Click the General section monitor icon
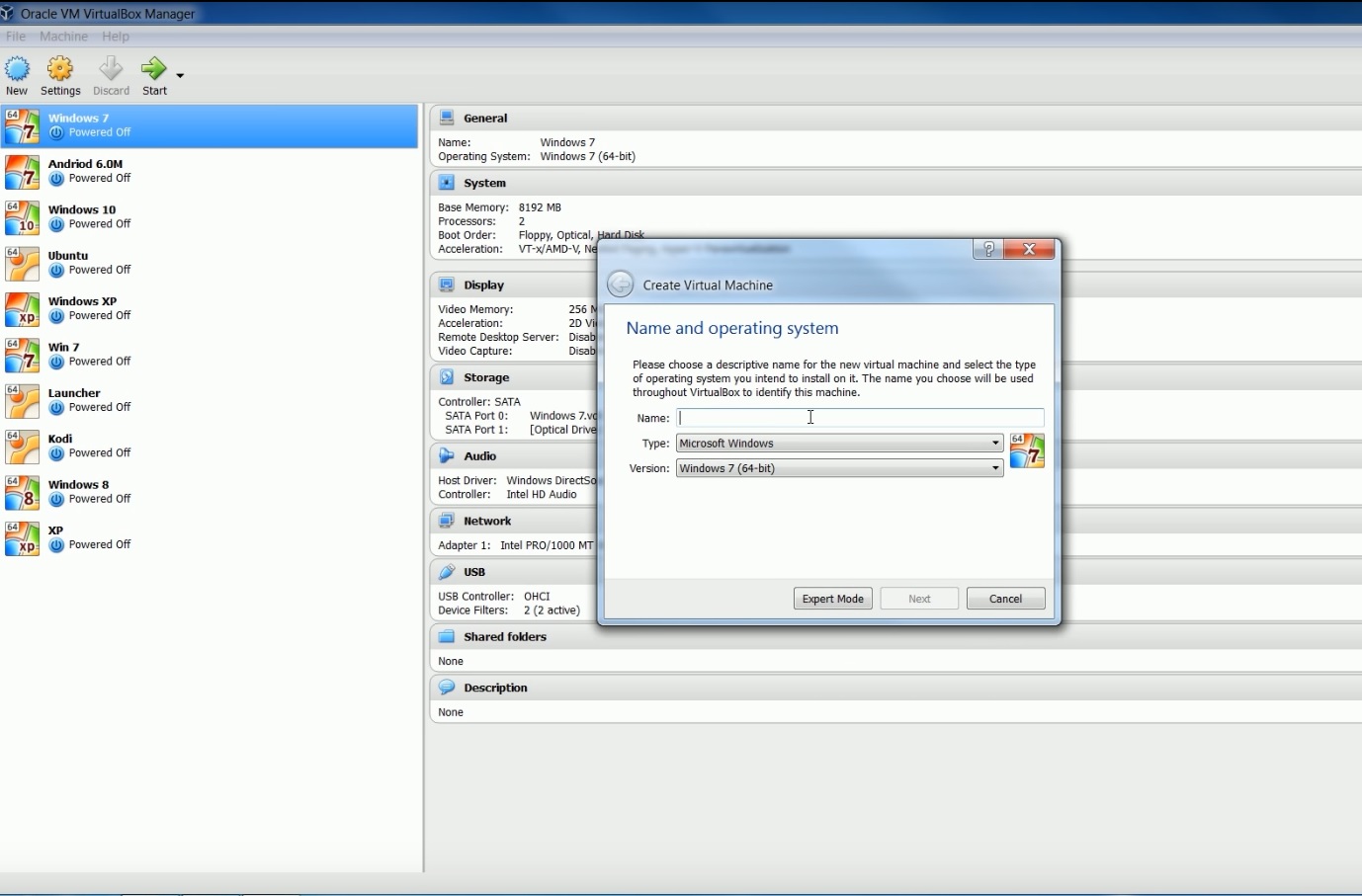 pyautogui.click(x=447, y=118)
